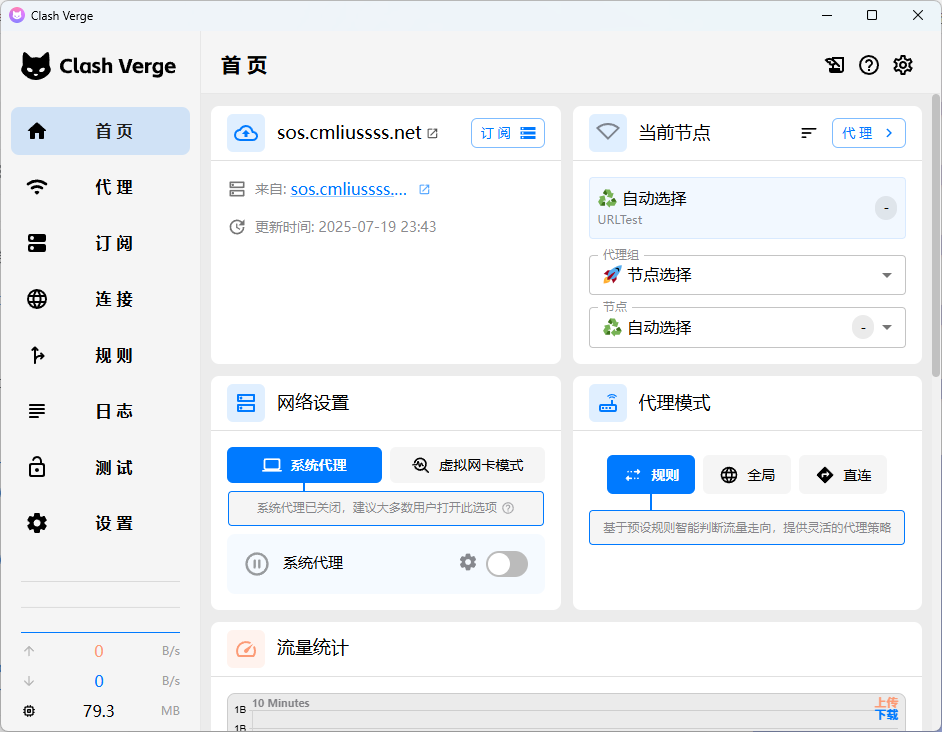Go to the 代理 proxies page in sidebar

[x=100, y=187]
